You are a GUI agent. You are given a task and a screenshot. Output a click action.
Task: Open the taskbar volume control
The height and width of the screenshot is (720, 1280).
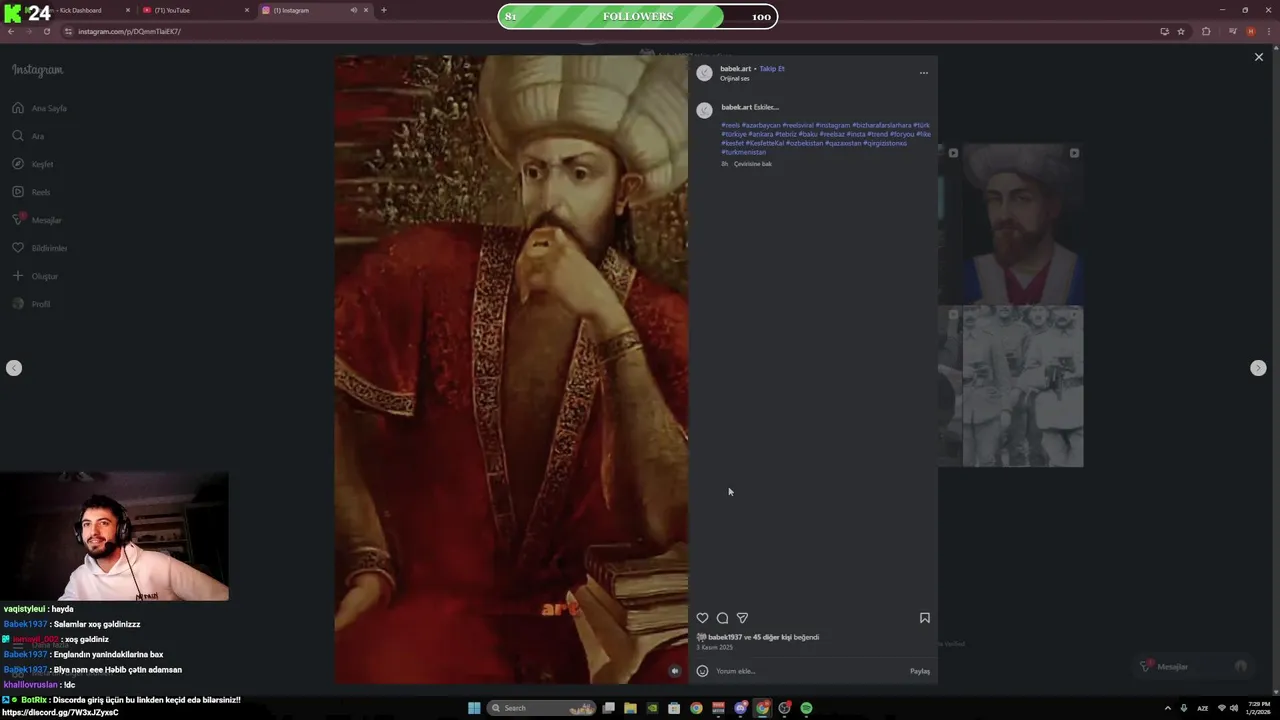pyautogui.click(x=1234, y=708)
